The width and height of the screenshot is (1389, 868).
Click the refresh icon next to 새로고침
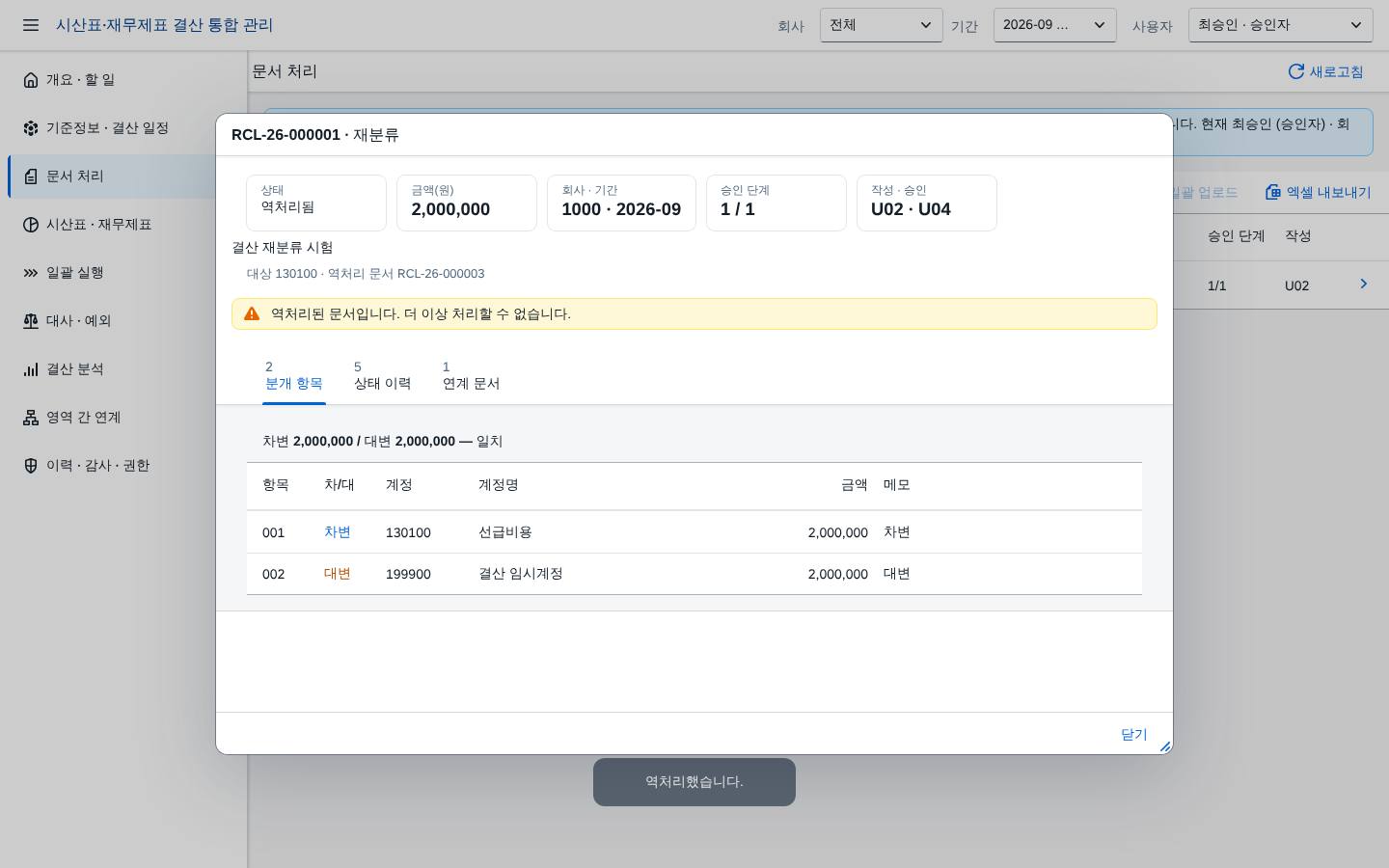[x=1296, y=71]
